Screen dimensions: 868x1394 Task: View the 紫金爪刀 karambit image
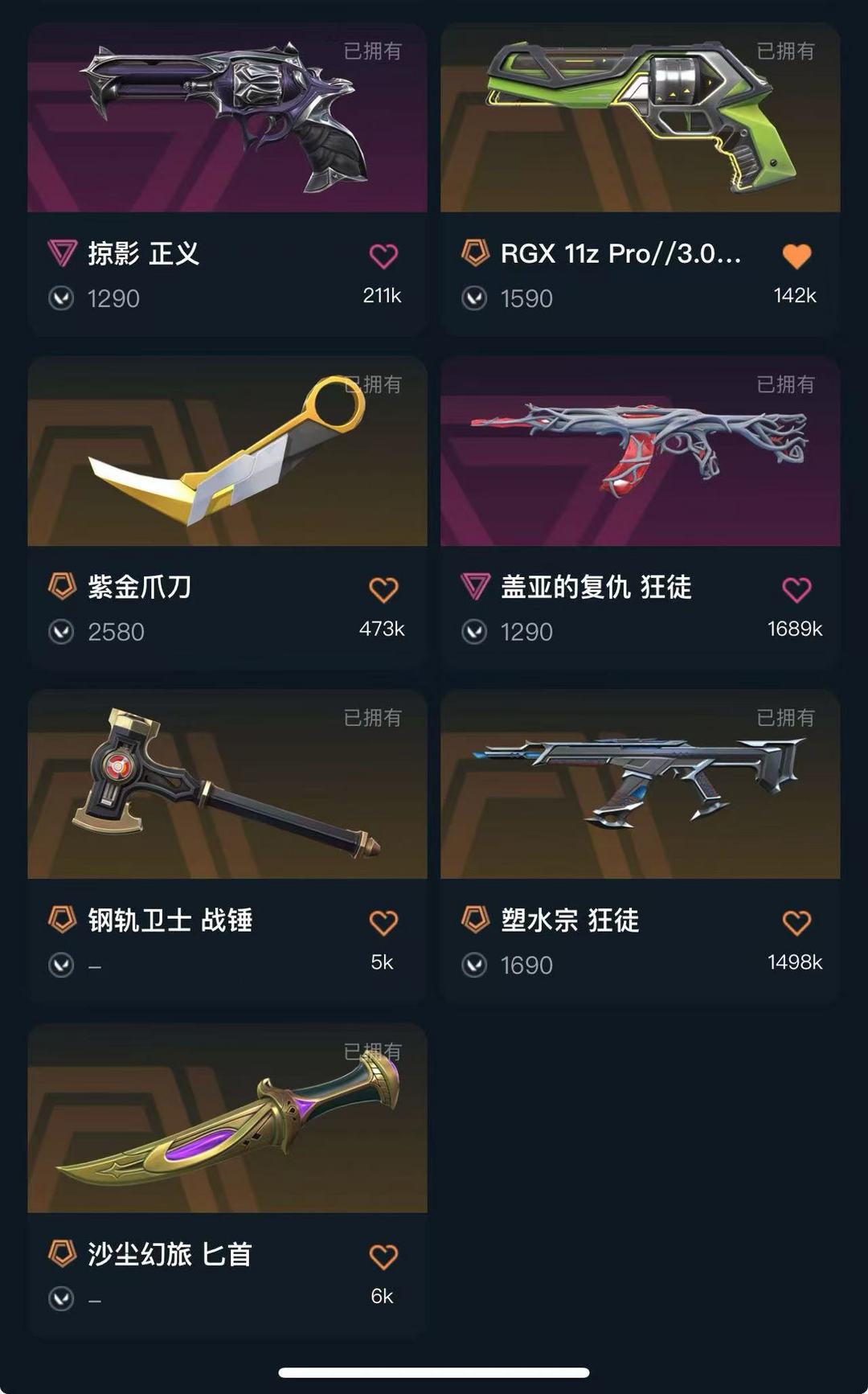point(227,452)
